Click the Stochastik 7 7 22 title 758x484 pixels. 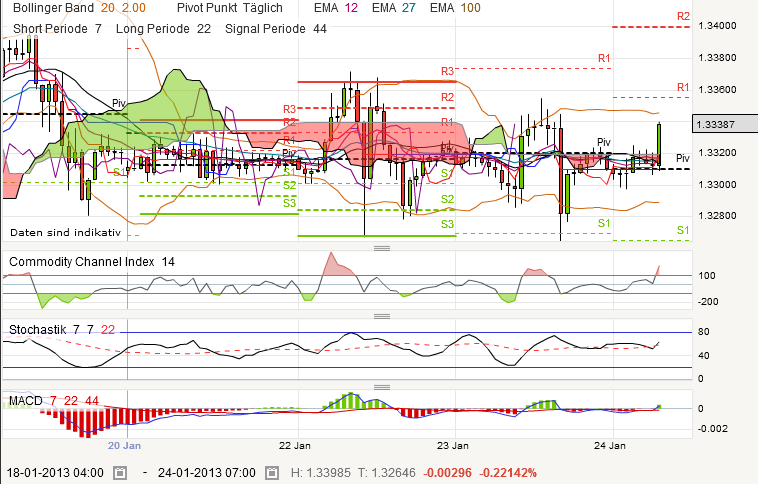coord(62,330)
